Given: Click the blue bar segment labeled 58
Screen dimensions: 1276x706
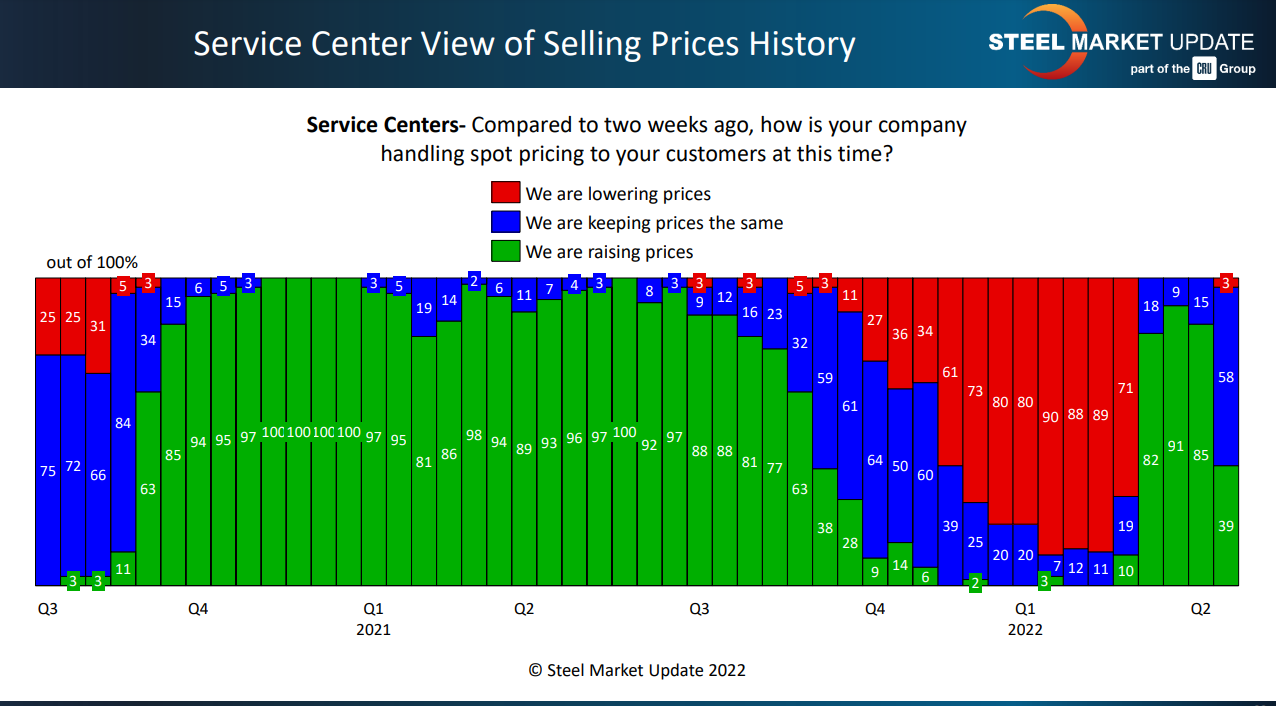Looking at the screenshot, I should click(1226, 377).
